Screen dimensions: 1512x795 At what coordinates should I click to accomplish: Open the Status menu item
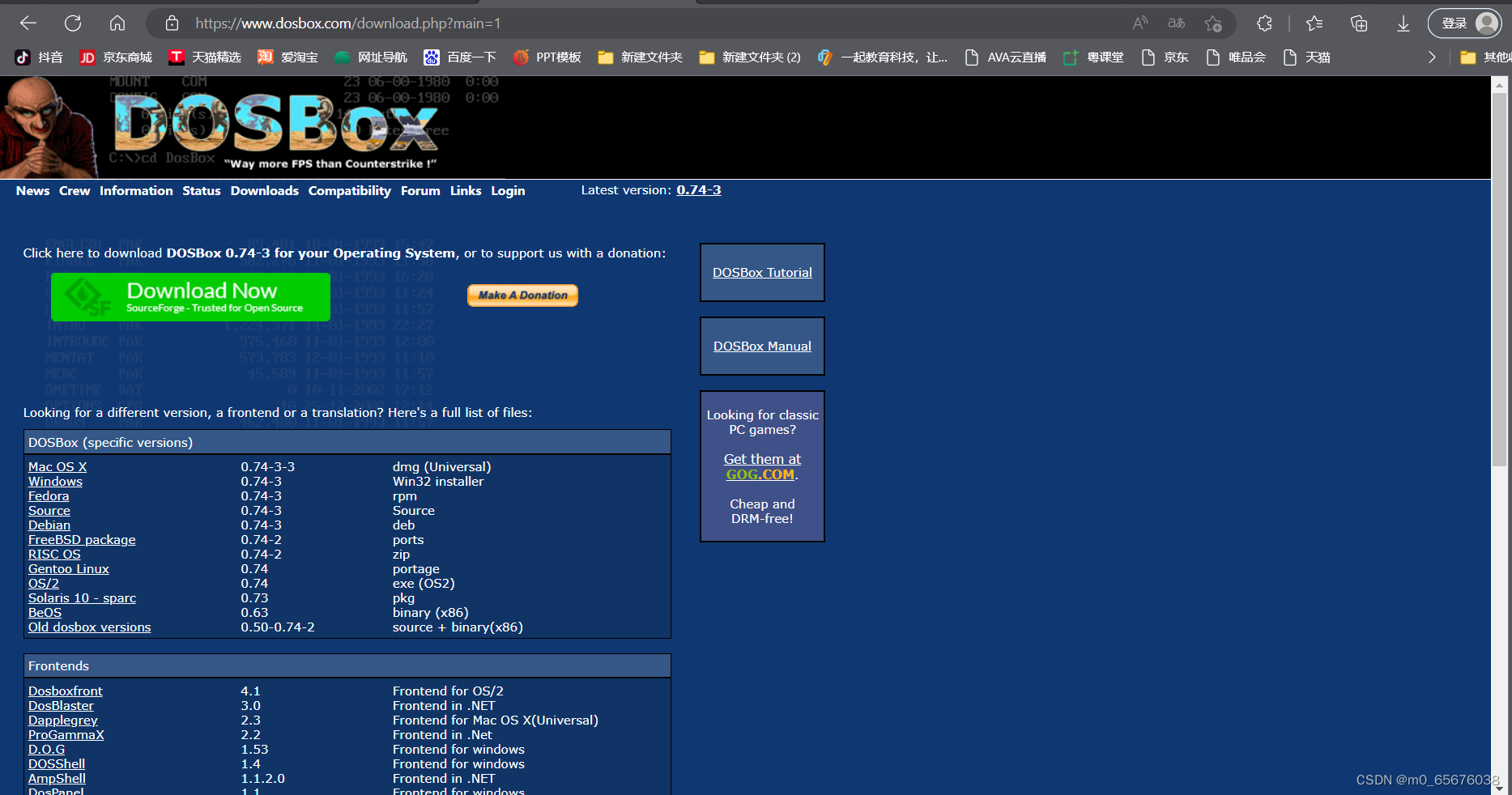(202, 191)
